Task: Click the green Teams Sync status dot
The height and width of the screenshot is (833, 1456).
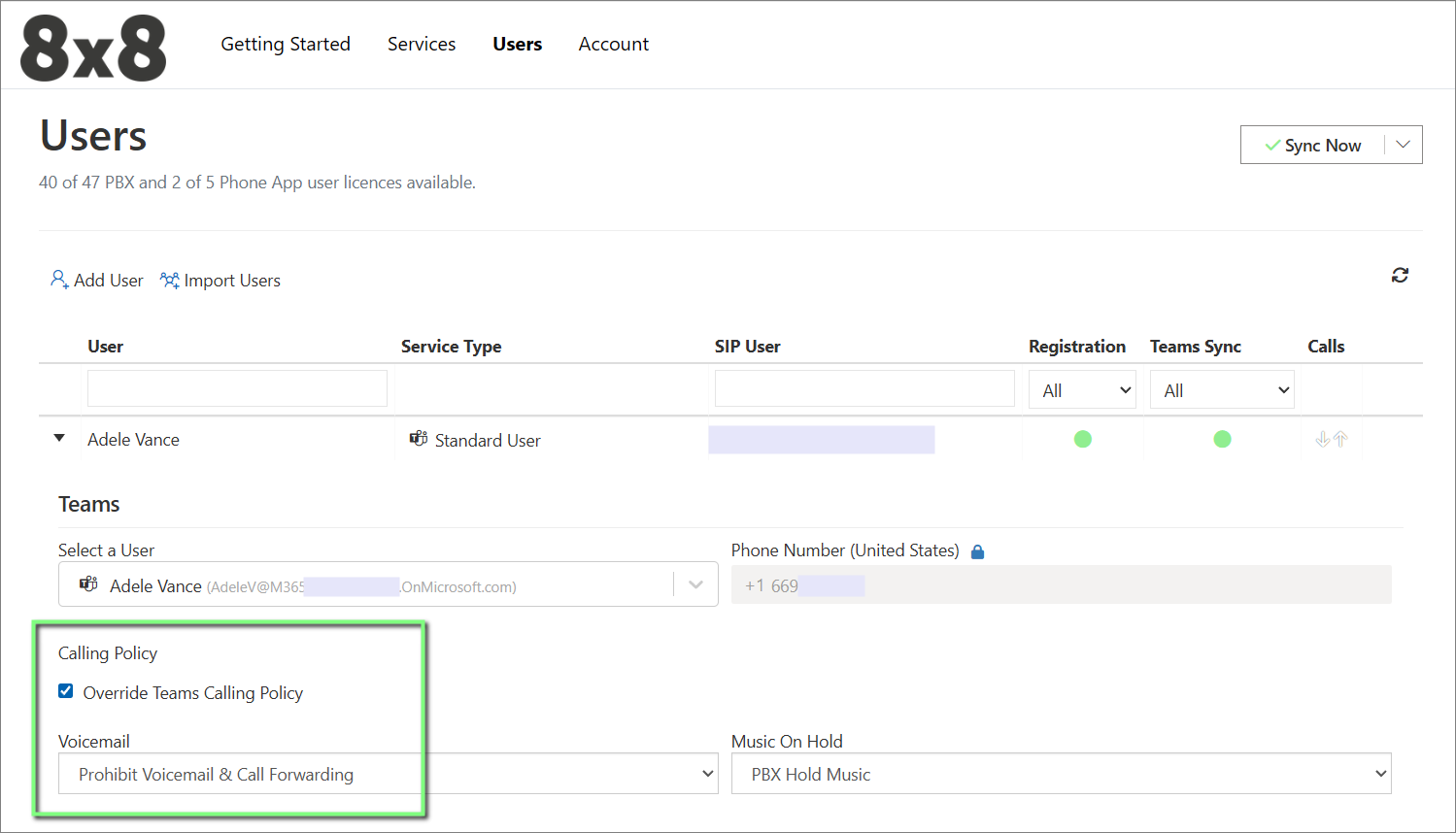Action: click(x=1222, y=440)
